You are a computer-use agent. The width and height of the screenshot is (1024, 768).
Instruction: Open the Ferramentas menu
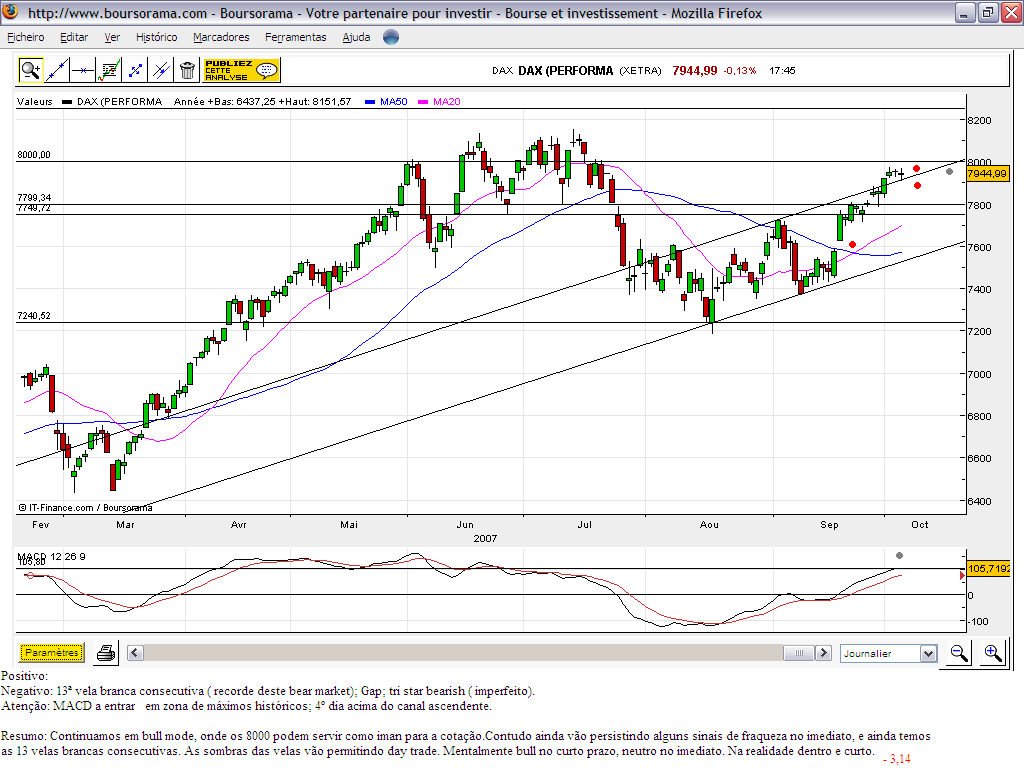pos(296,37)
